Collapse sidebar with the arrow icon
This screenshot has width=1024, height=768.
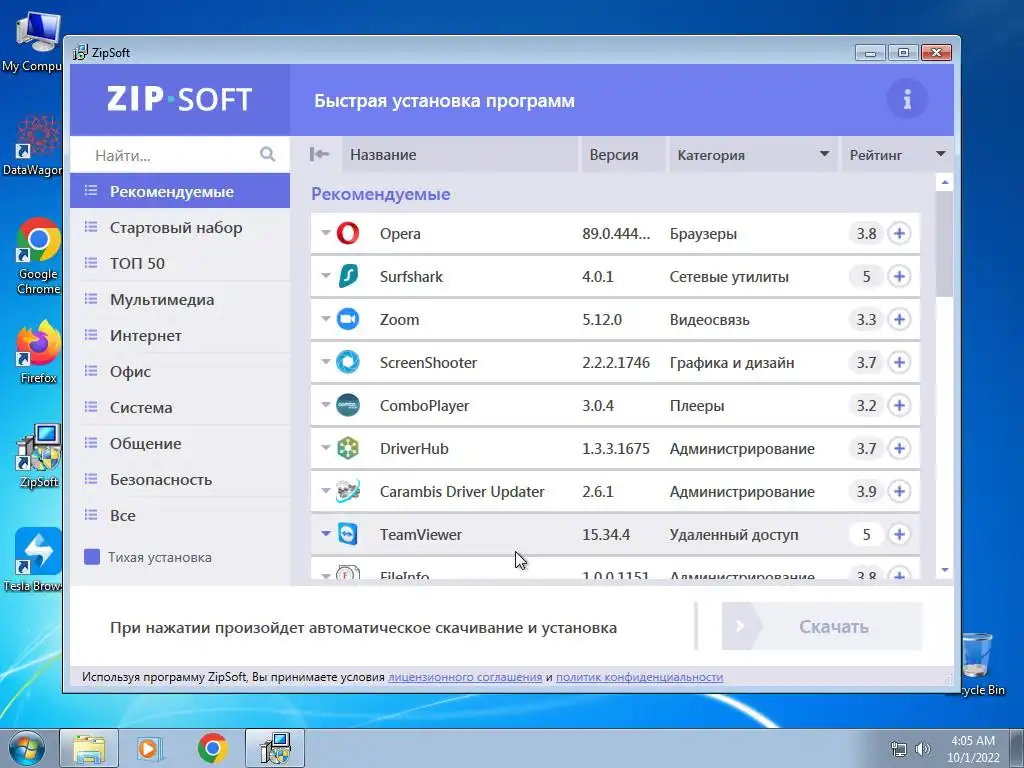click(x=319, y=154)
